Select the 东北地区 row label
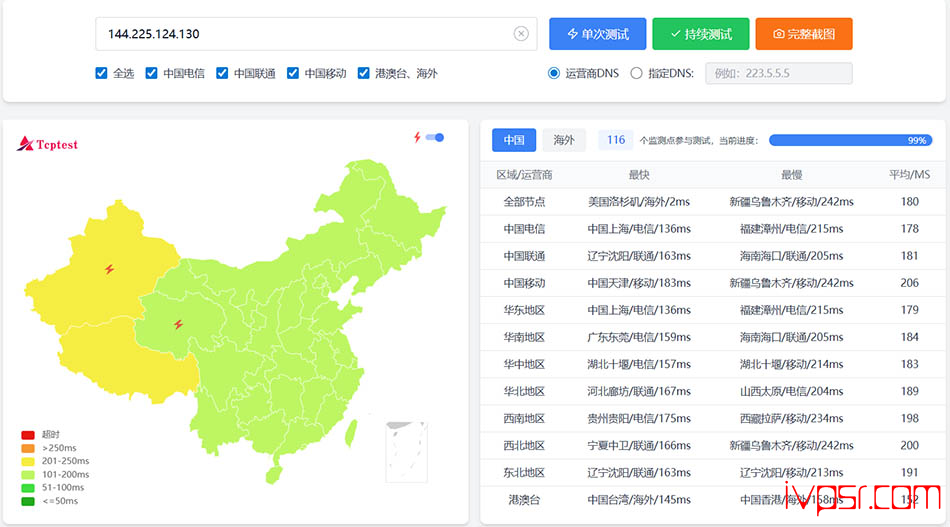 pyautogui.click(x=524, y=472)
